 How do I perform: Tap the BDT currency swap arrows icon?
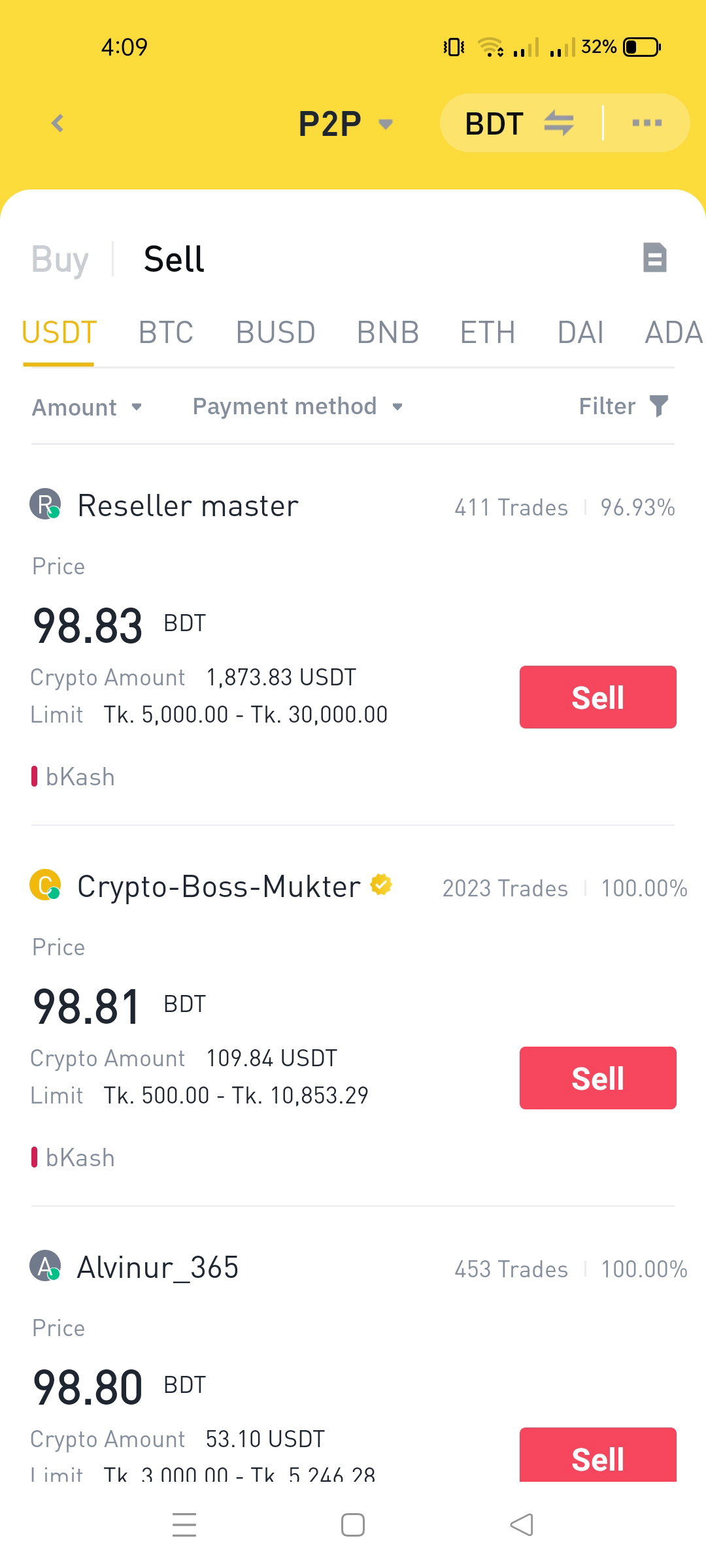pyautogui.click(x=559, y=123)
